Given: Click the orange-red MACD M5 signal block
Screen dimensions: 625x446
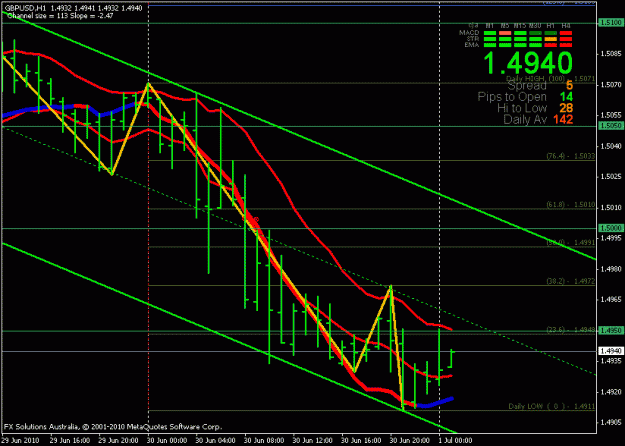Looking at the screenshot, I should pos(505,33).
